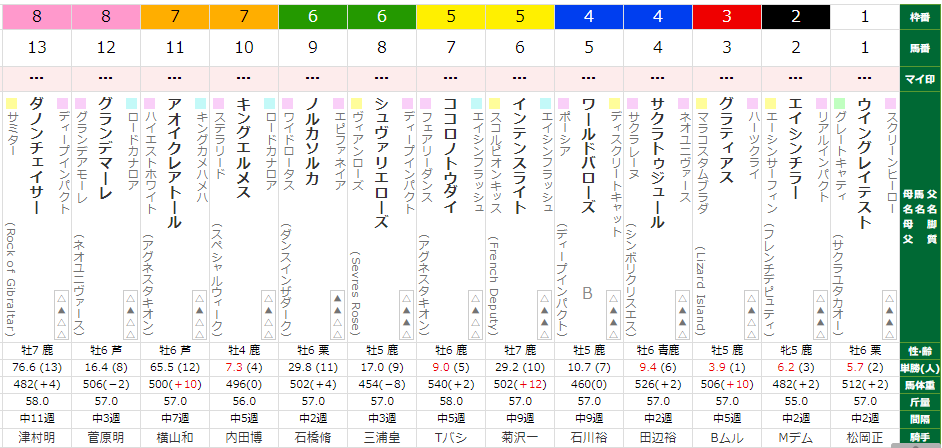
Task: Select interval 中11週 for ダノンチェイサー
Action: point(37,420)
